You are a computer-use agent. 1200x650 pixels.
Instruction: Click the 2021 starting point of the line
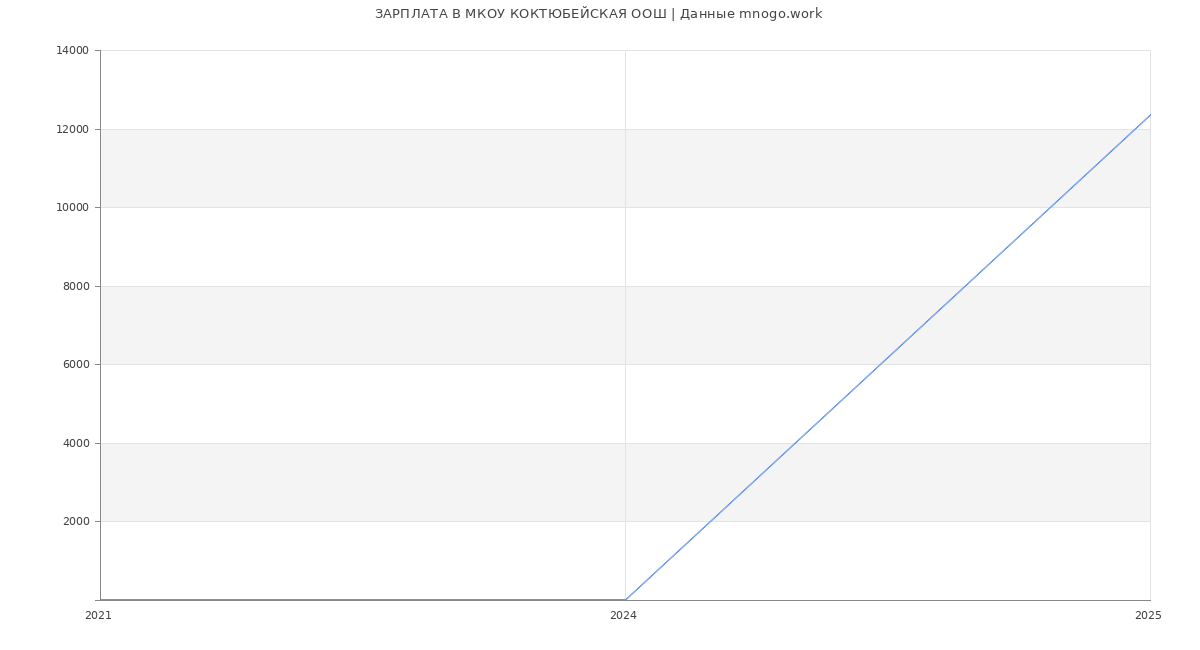tap(101, 600)
